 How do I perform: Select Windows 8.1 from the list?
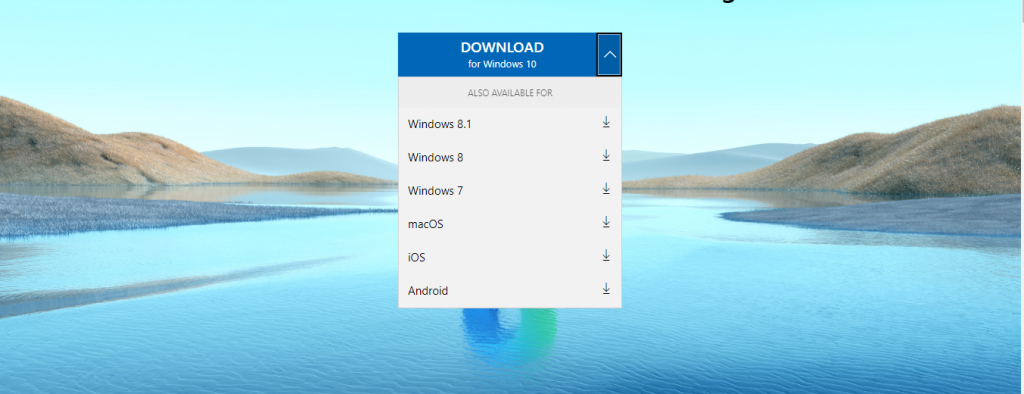(x=510, y=124)
